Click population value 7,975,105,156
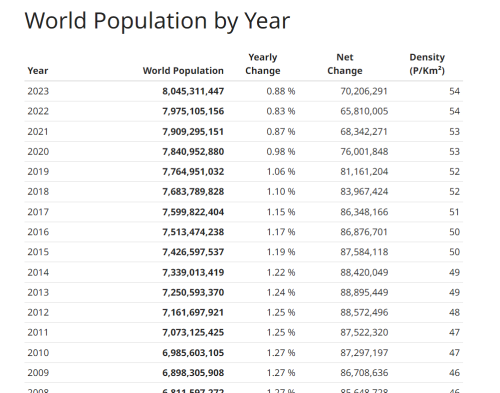 point(193,111)
